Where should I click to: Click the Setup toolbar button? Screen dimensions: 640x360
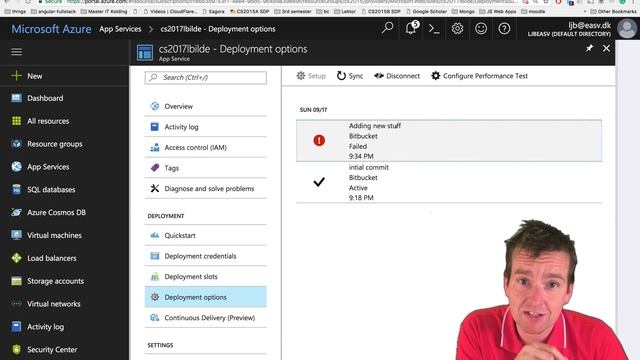pos(311,76)
